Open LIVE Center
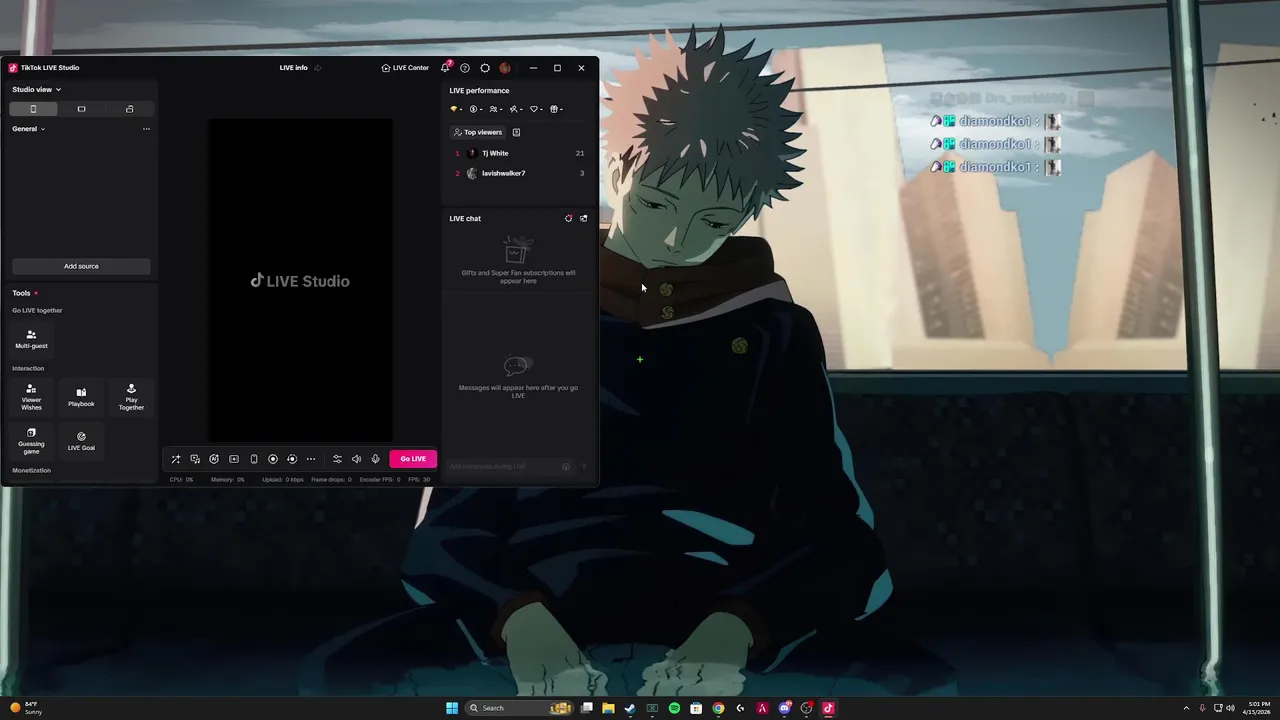This screenshot has height=720, width=1280. [x=405, y=68]
